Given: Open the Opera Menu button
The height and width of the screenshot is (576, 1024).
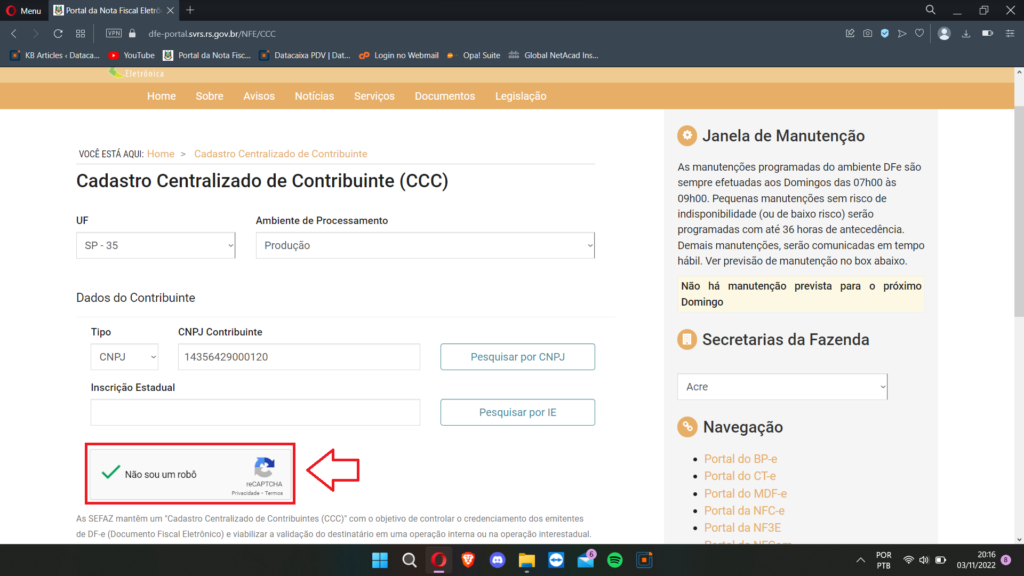Looking at the screenshot, I should click(22, 10).
